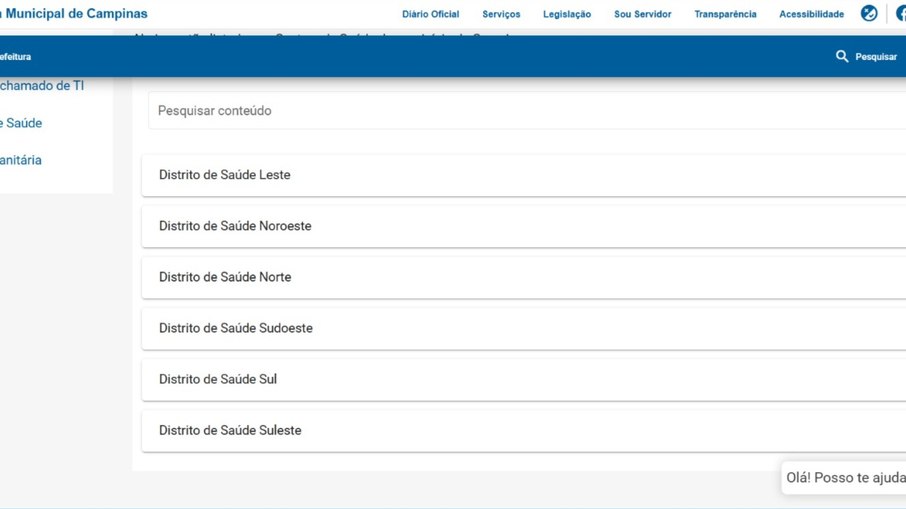The image size is (906, 509).
Task: Open the Libras accessibility icon
Action: (868, 13)
